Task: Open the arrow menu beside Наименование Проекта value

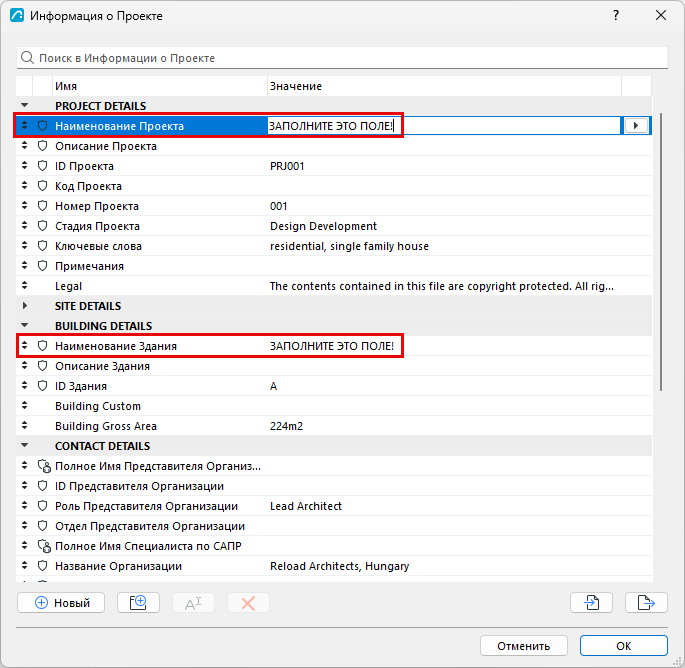Action: coord(636,126)
